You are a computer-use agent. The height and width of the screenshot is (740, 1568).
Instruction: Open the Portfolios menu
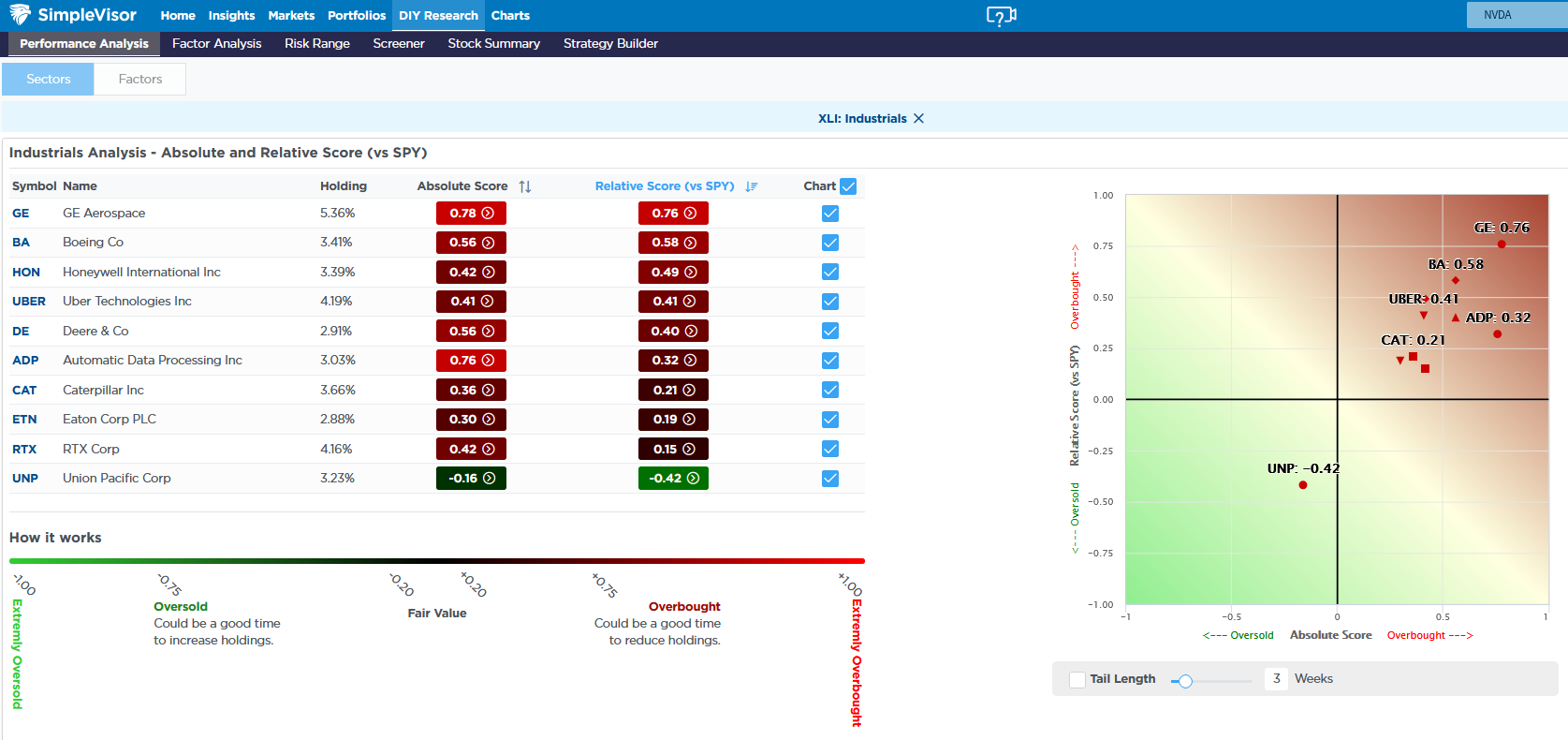[x=357, y=16]
